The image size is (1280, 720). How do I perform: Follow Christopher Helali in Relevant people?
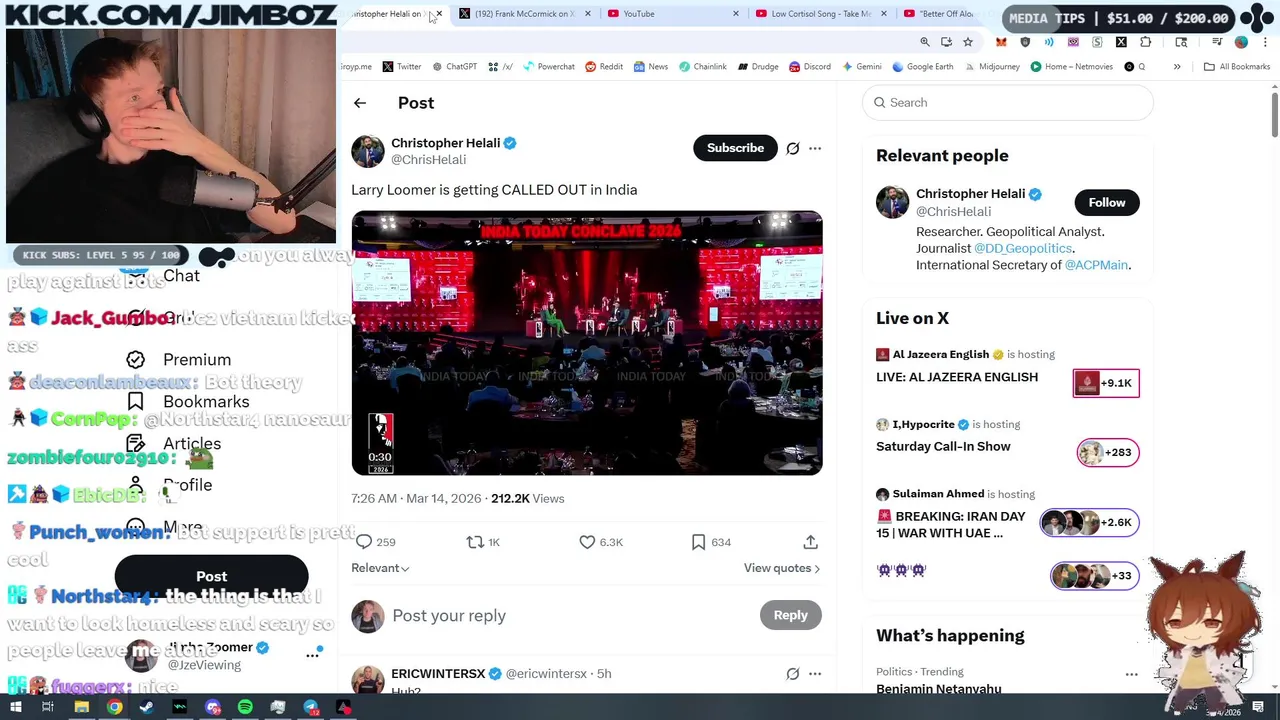pyautogui.click(x=1107, y=203)
